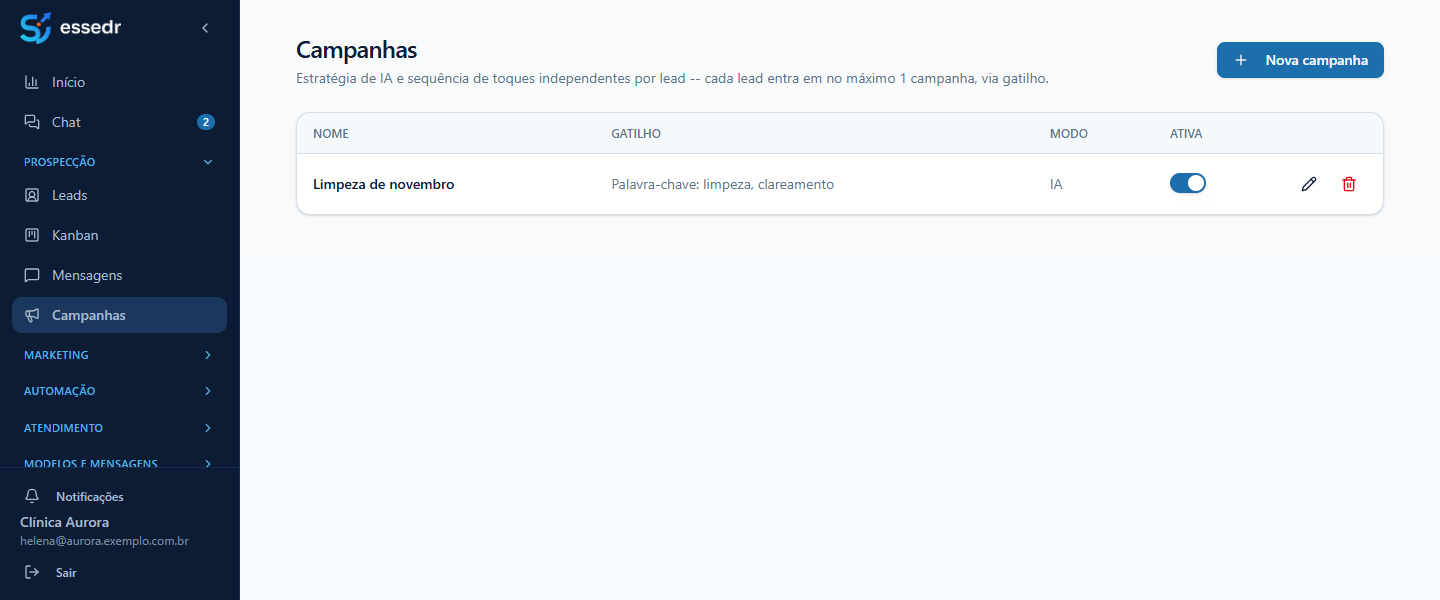
Task: Click the Kanban board icon
Action: (32, 235)
